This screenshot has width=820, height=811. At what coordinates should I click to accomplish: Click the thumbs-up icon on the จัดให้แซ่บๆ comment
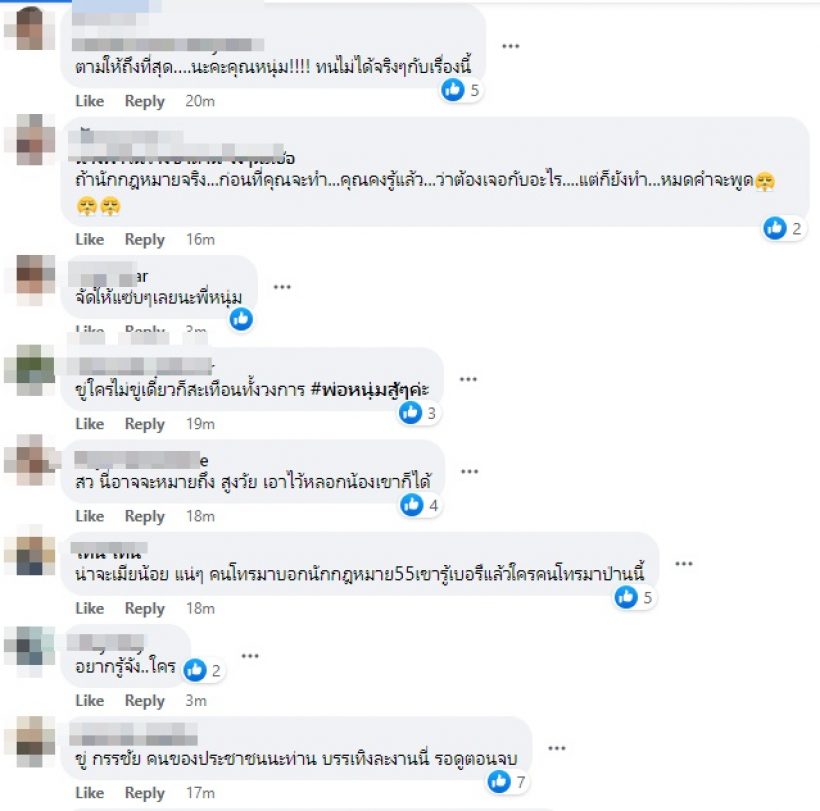pos(241,318)
